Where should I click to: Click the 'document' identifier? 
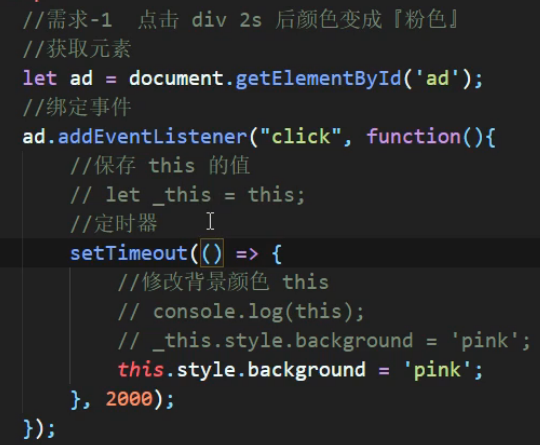176,78
